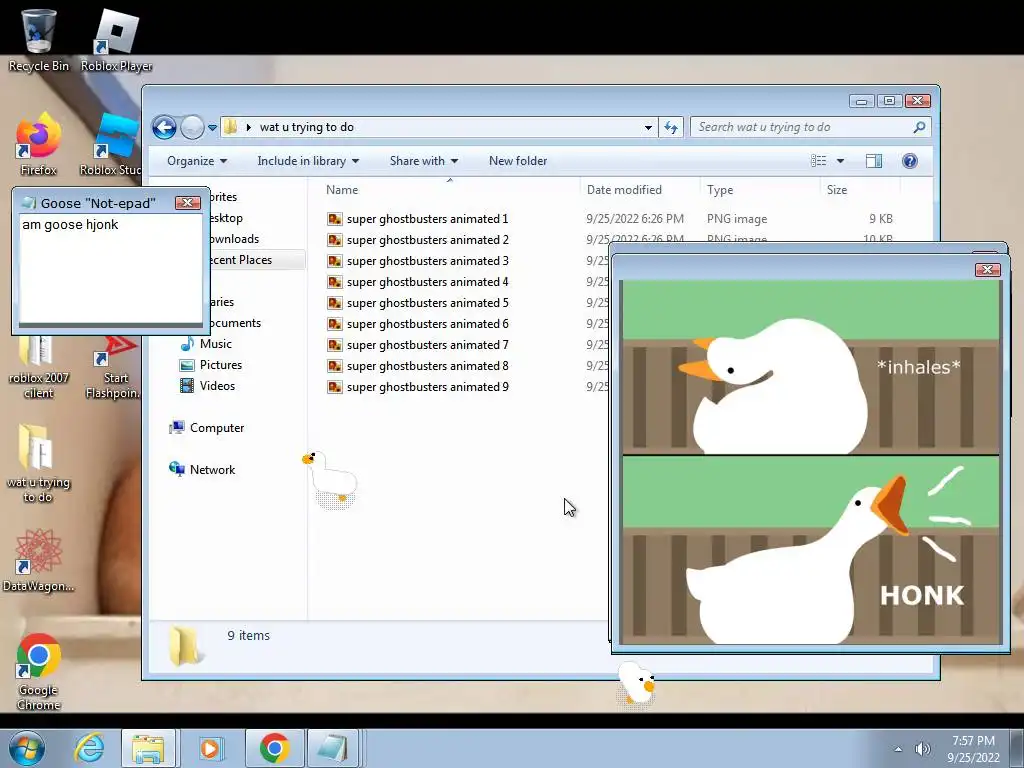Open the 'wat u trying to do' desktop folder
1024x768 pixels.
tap(39, 464)
